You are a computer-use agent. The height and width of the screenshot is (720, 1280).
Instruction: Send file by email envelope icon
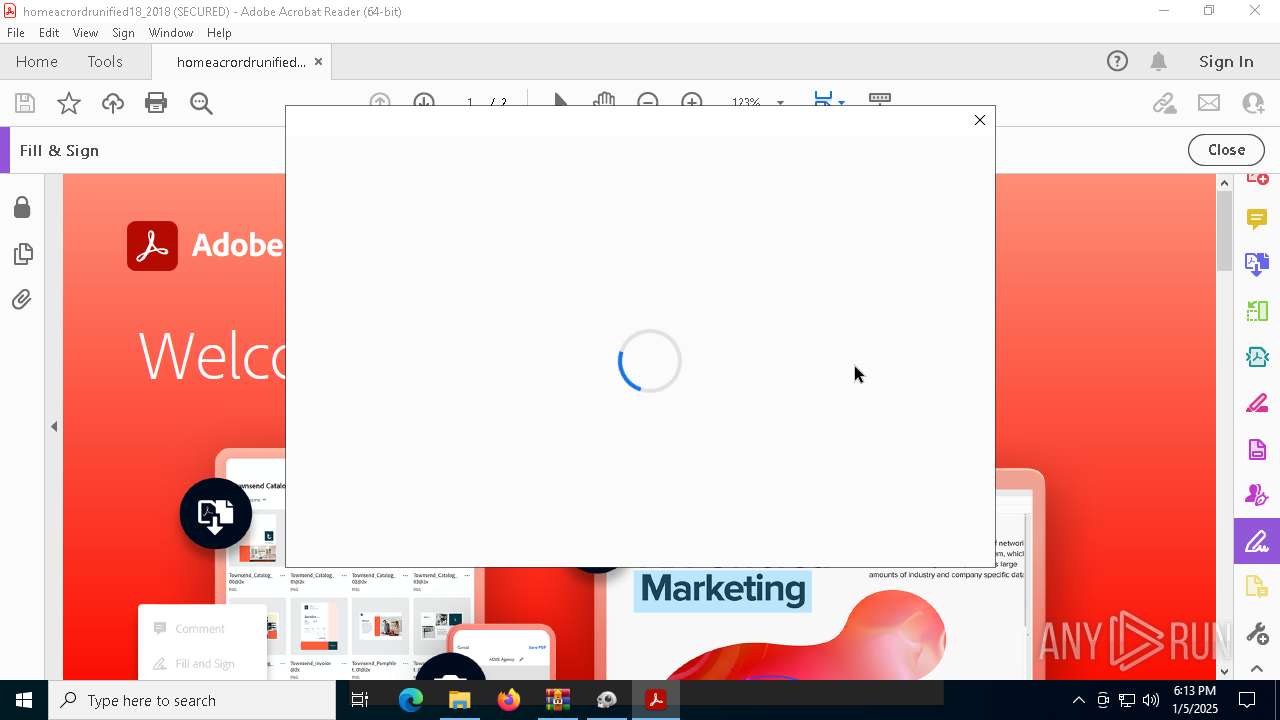[1209, 103]
